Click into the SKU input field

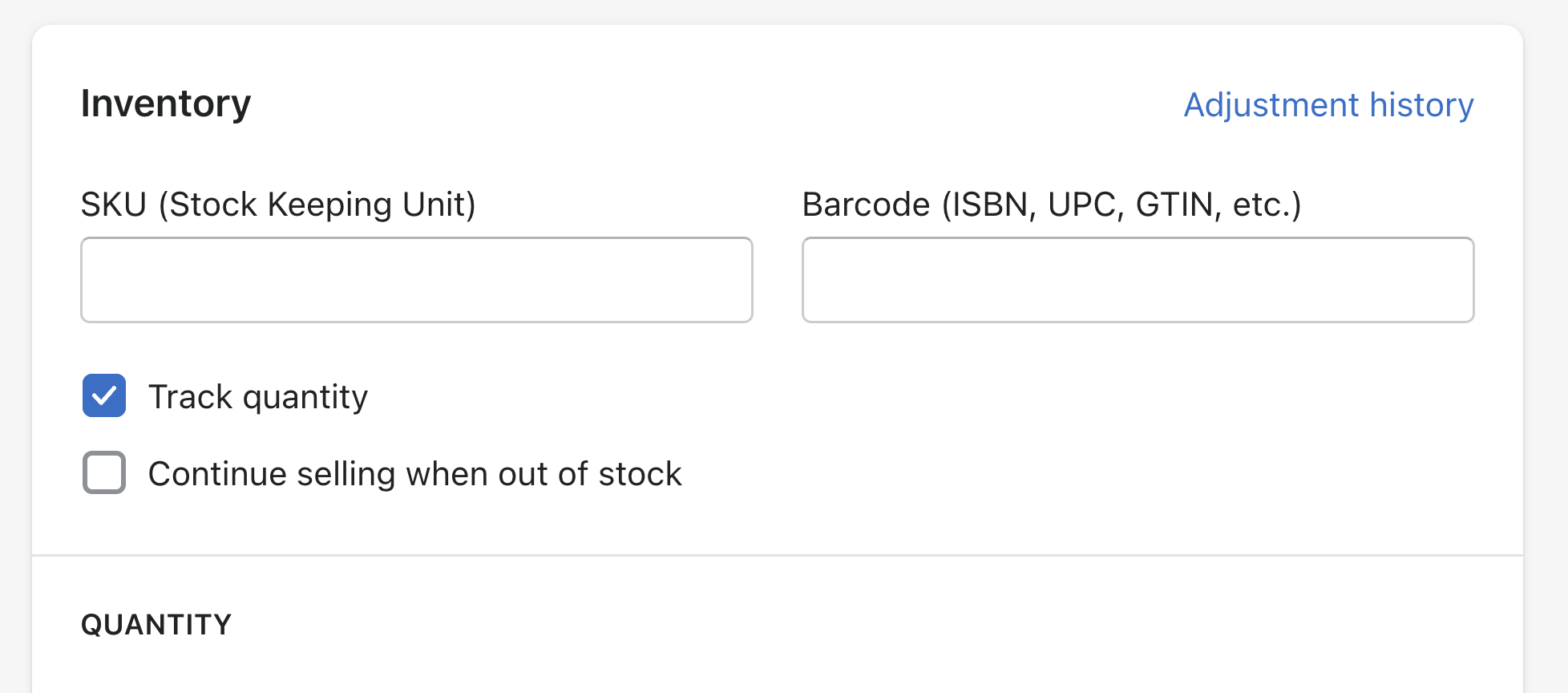coord(416,280)
